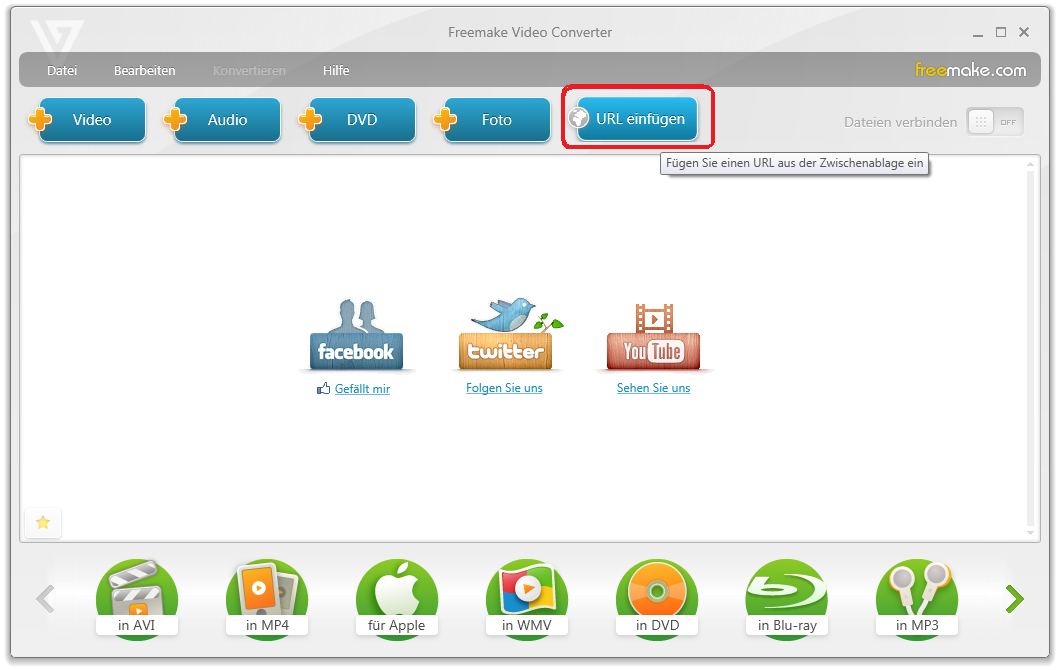This screenshot has height=670, width=1060.
Task: Click the in DVD burn icon
Action: pos(656,599)
